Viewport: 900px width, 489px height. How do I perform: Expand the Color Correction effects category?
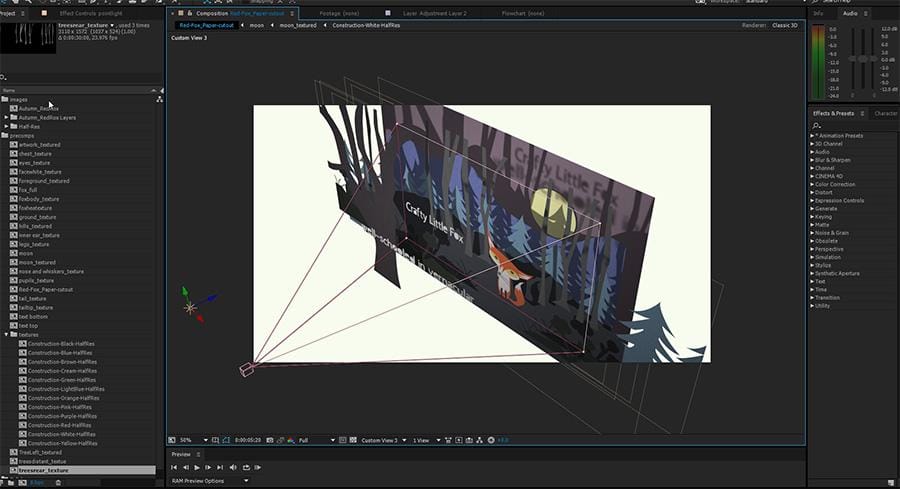tap(812, 184)
